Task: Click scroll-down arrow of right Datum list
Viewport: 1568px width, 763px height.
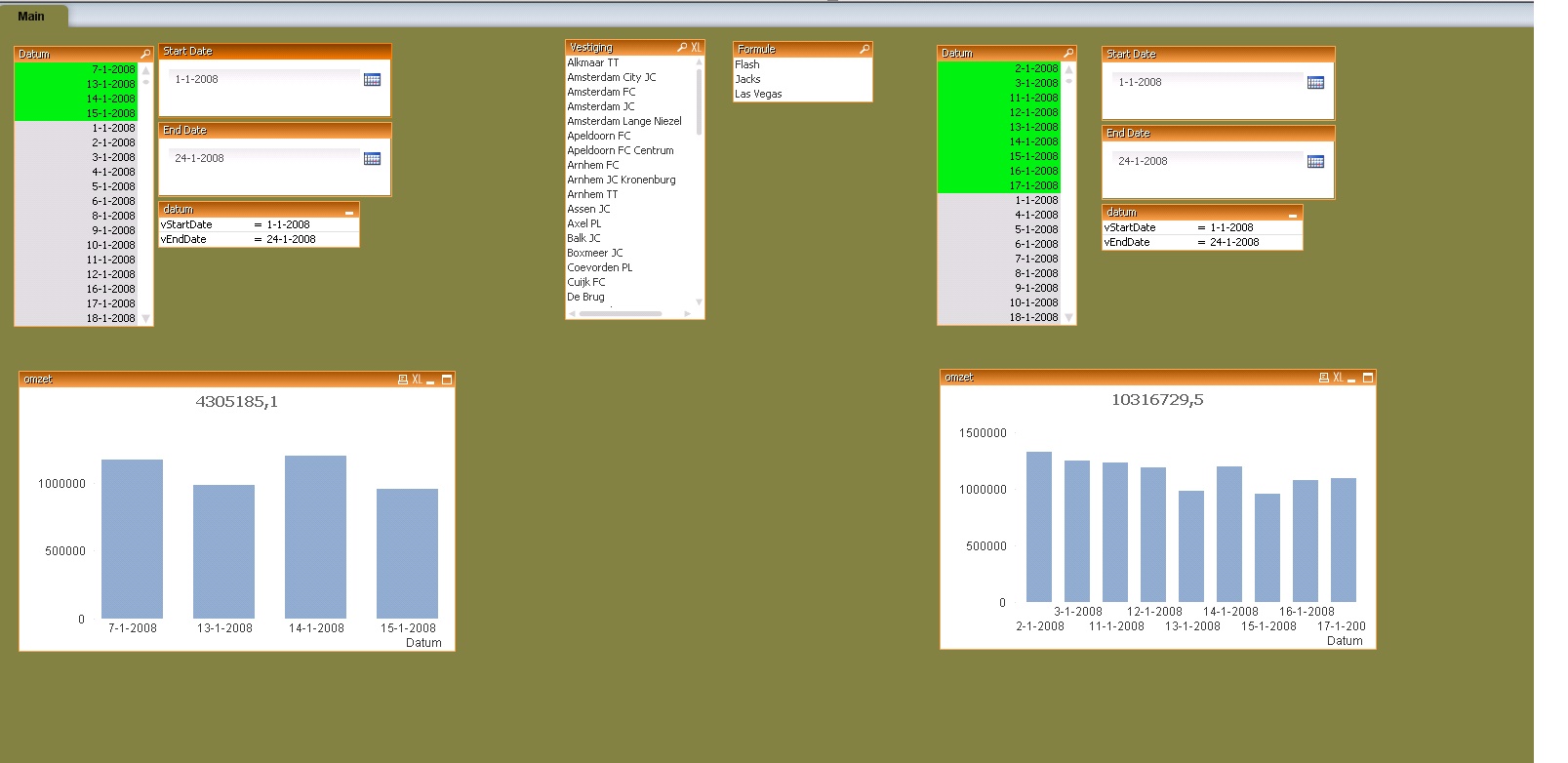Action: (1069, 317)
